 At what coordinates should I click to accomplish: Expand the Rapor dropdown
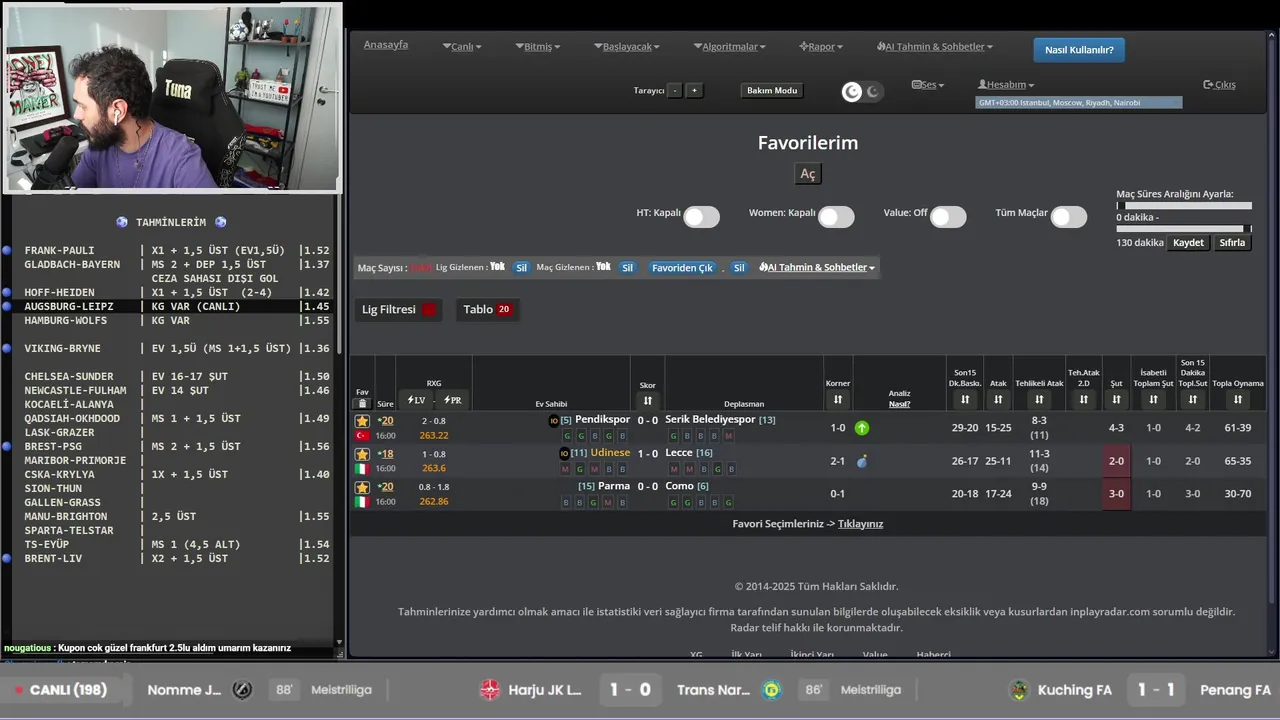821,47
